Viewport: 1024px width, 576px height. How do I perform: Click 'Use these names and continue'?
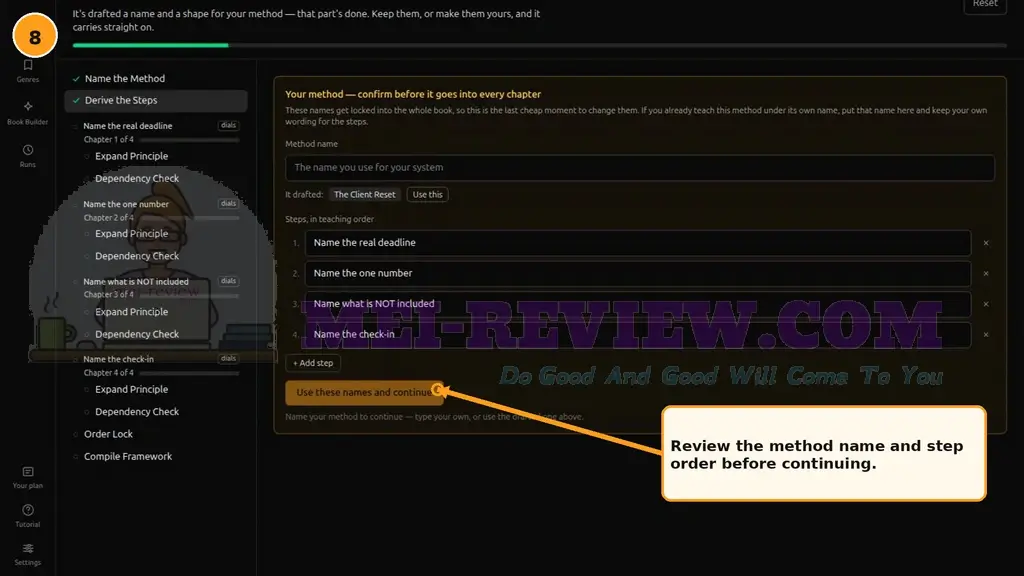tap(364, 392)
